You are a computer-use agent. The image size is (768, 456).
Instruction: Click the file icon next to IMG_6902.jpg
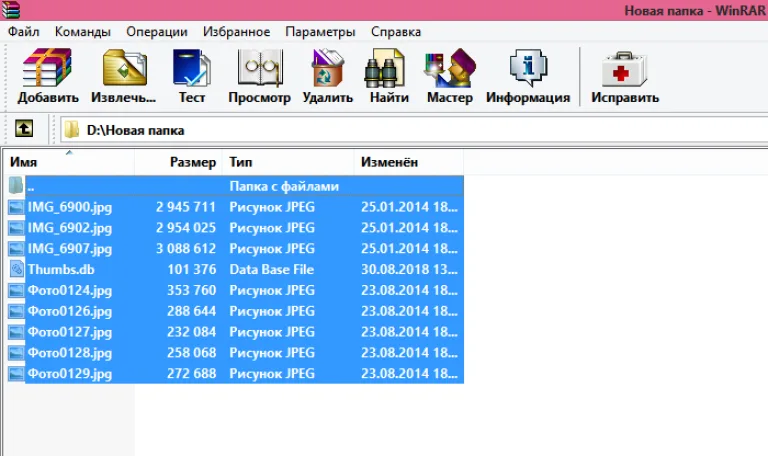click(16, 228)
